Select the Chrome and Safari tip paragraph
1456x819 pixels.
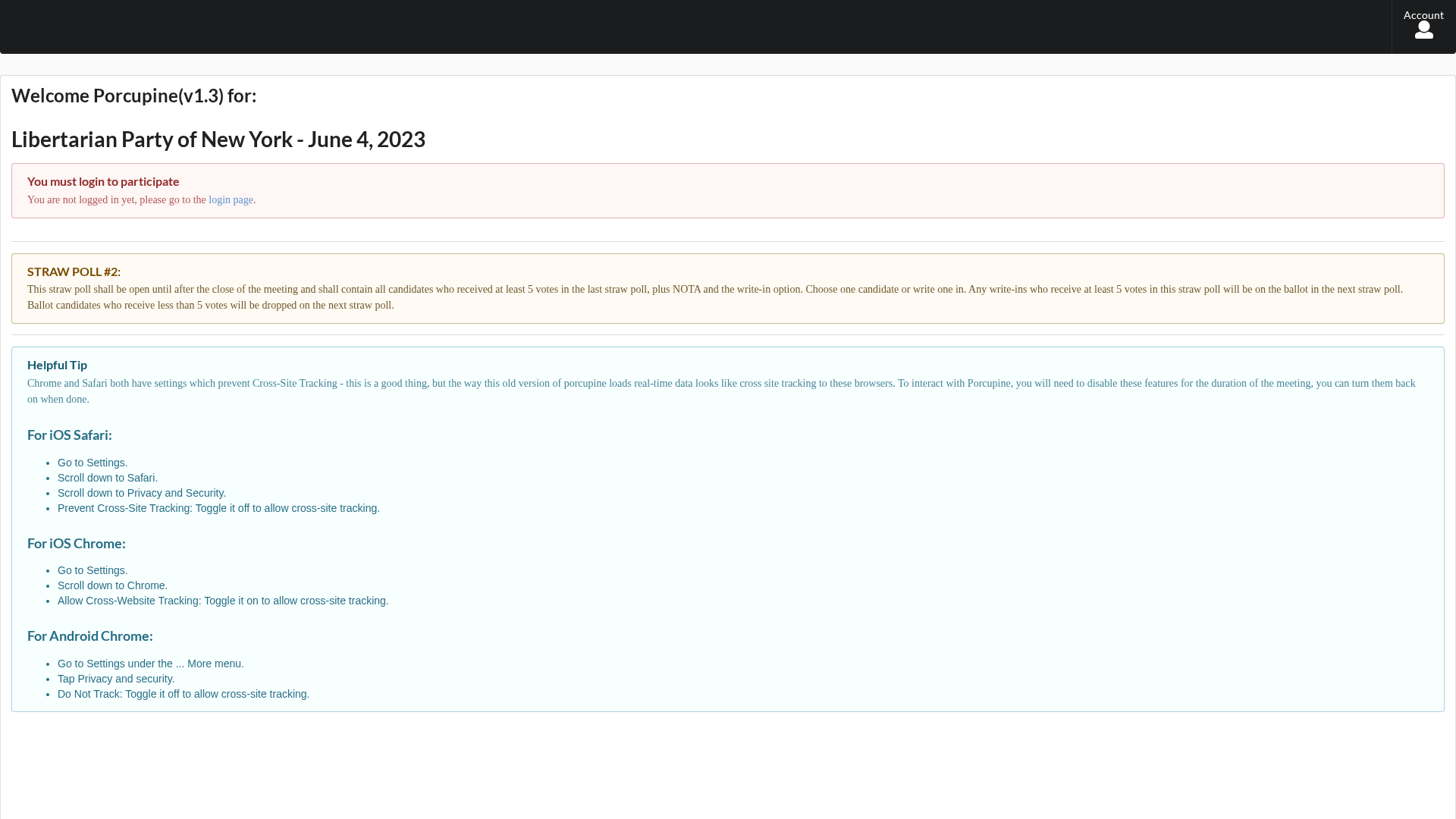[x=721, y=391]
